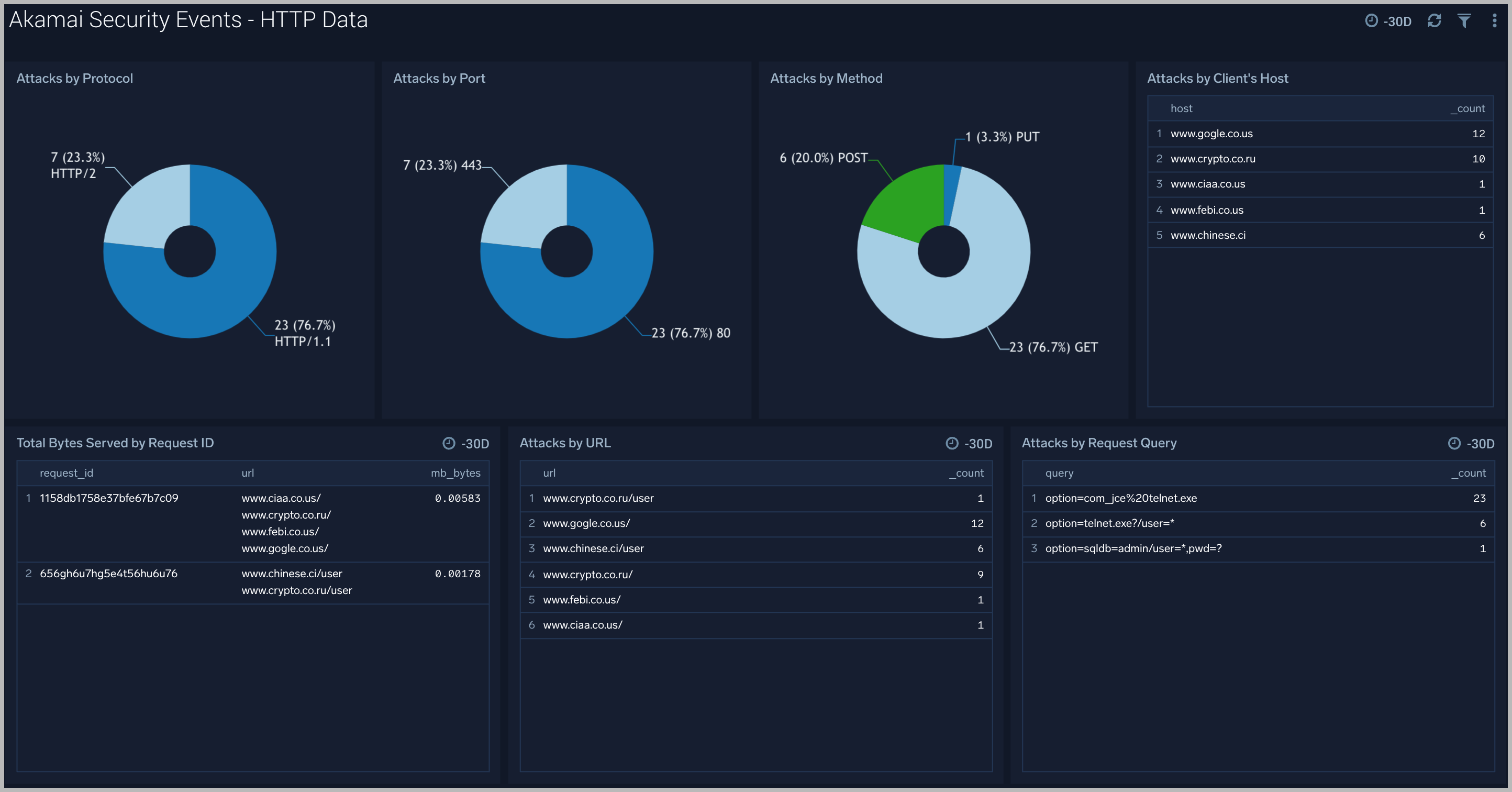Click the clock icon on Attacks by URL panel
The width and height of the screenshot is (1512, 792).
click(x=951, y=444)
